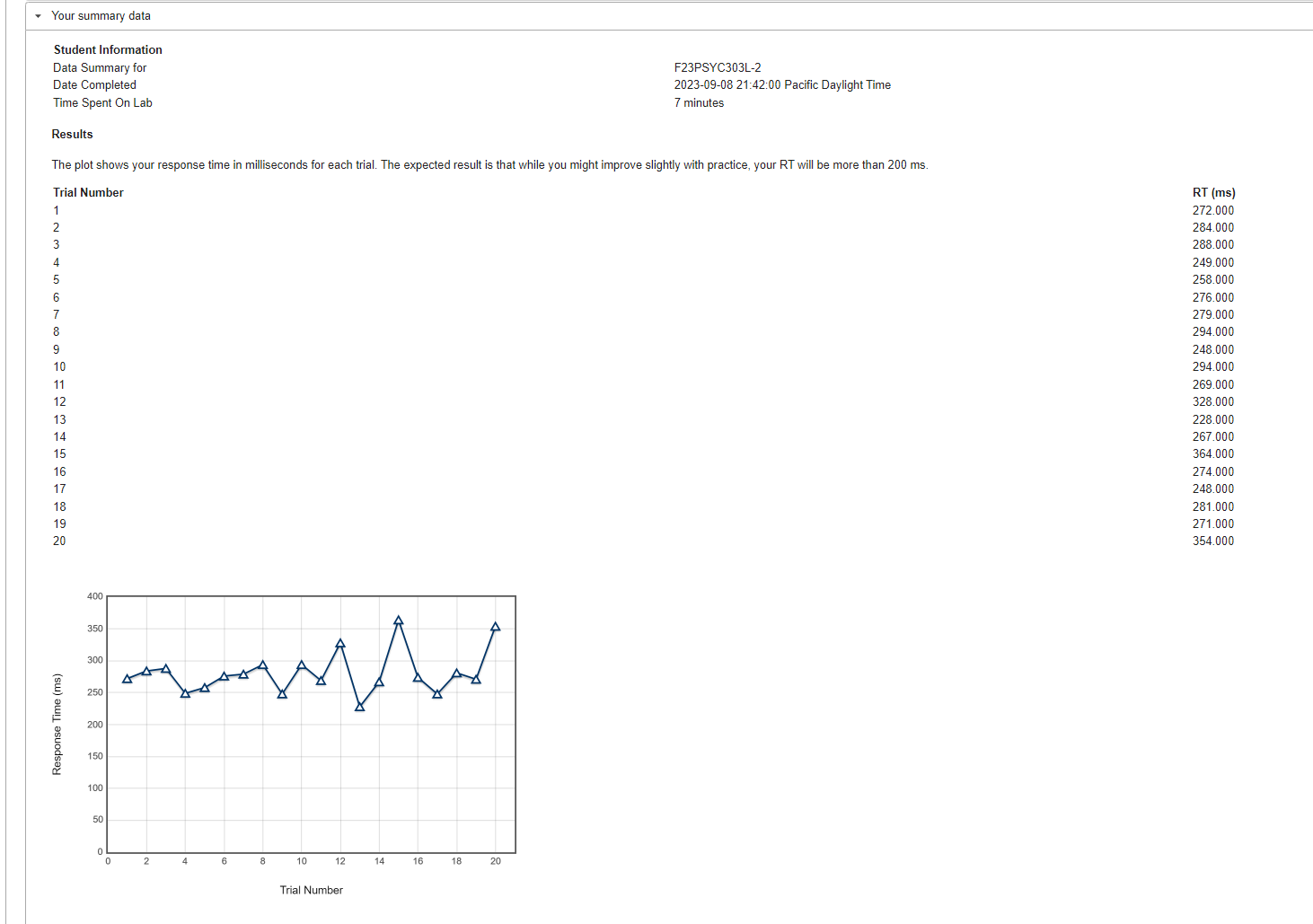The height and width of the screenshot is (924, 1313).
Task: Select the F23PSYC303L-2 course code
Action: 718,68
